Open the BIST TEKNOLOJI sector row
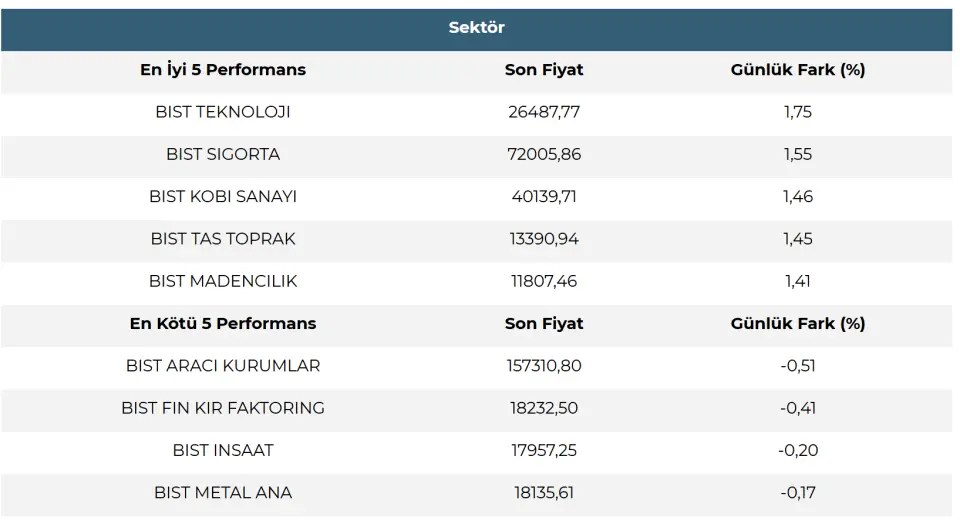 [x=223, y=112]
